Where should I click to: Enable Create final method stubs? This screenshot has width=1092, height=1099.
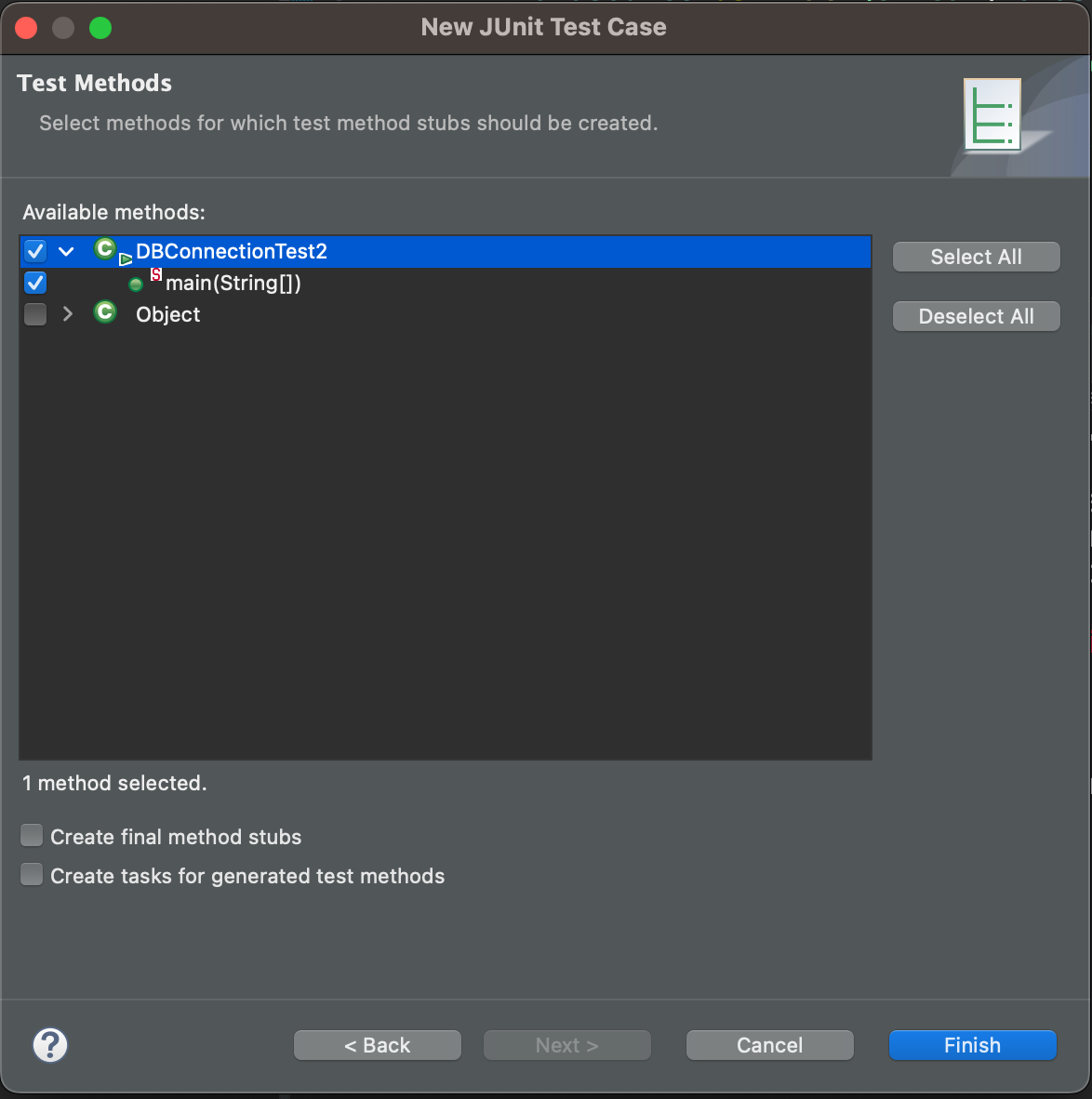pyautogui.click(x=32, y=836)
